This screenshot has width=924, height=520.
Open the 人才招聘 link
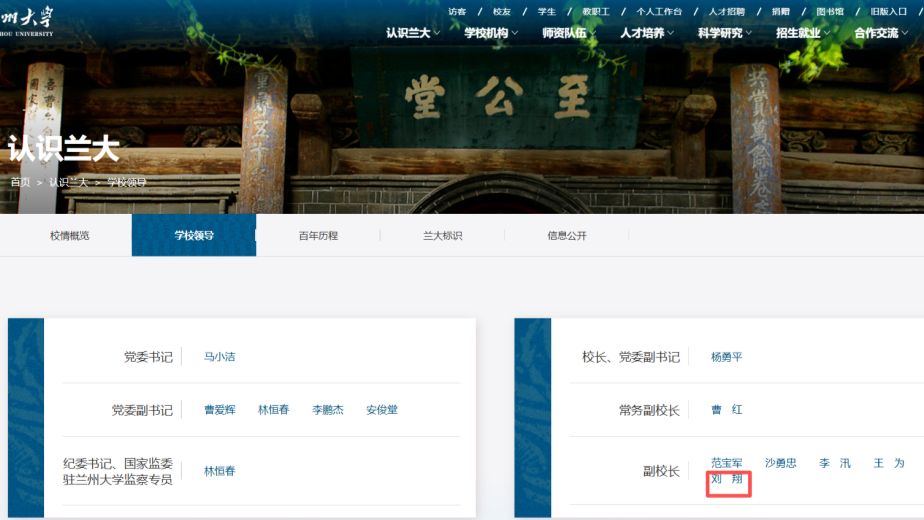point(727,11)
